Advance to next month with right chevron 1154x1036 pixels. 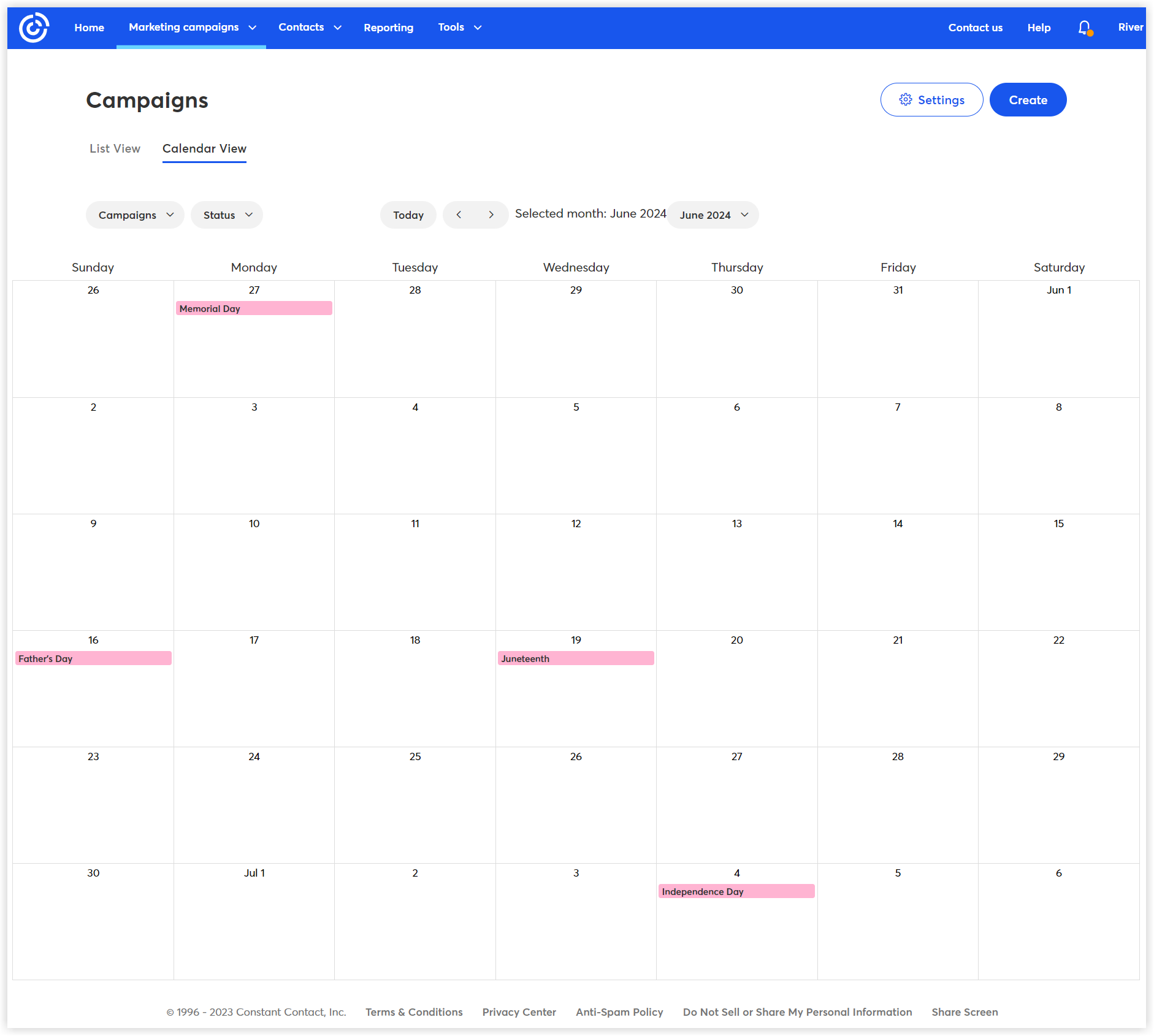tap(491, 215)
